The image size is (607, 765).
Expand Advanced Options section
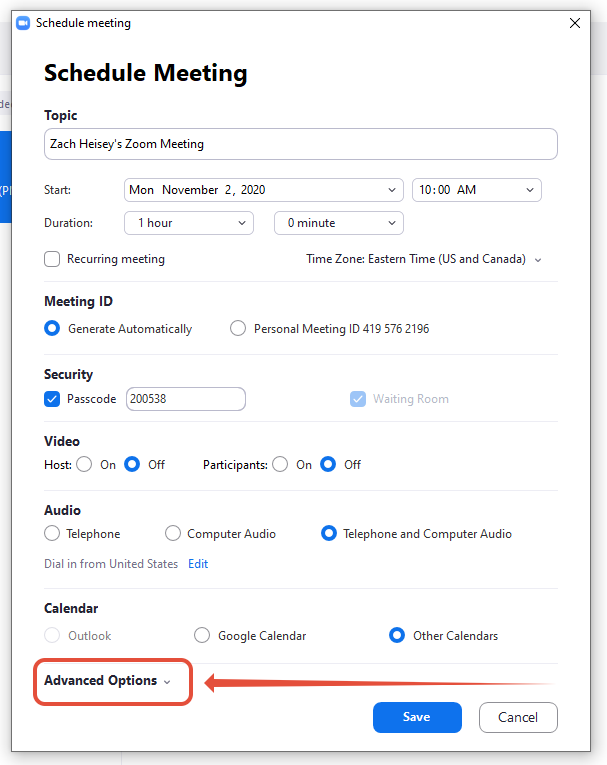pos(108,681)
